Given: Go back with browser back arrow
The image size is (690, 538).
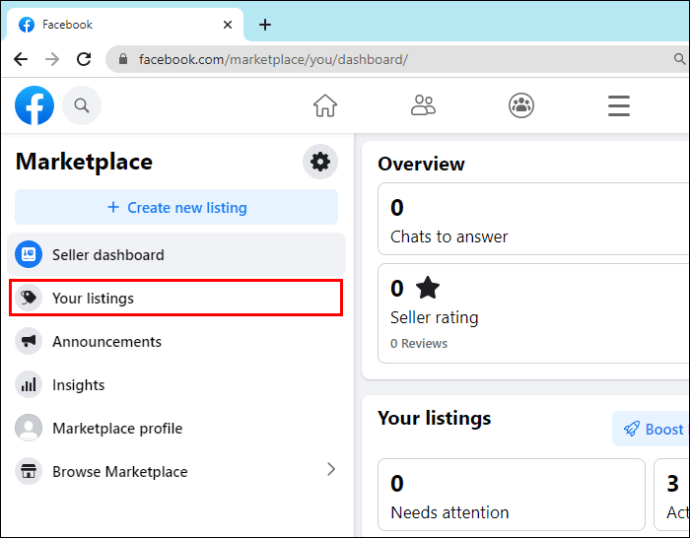Looking at the screenshot, I should 21,59.
